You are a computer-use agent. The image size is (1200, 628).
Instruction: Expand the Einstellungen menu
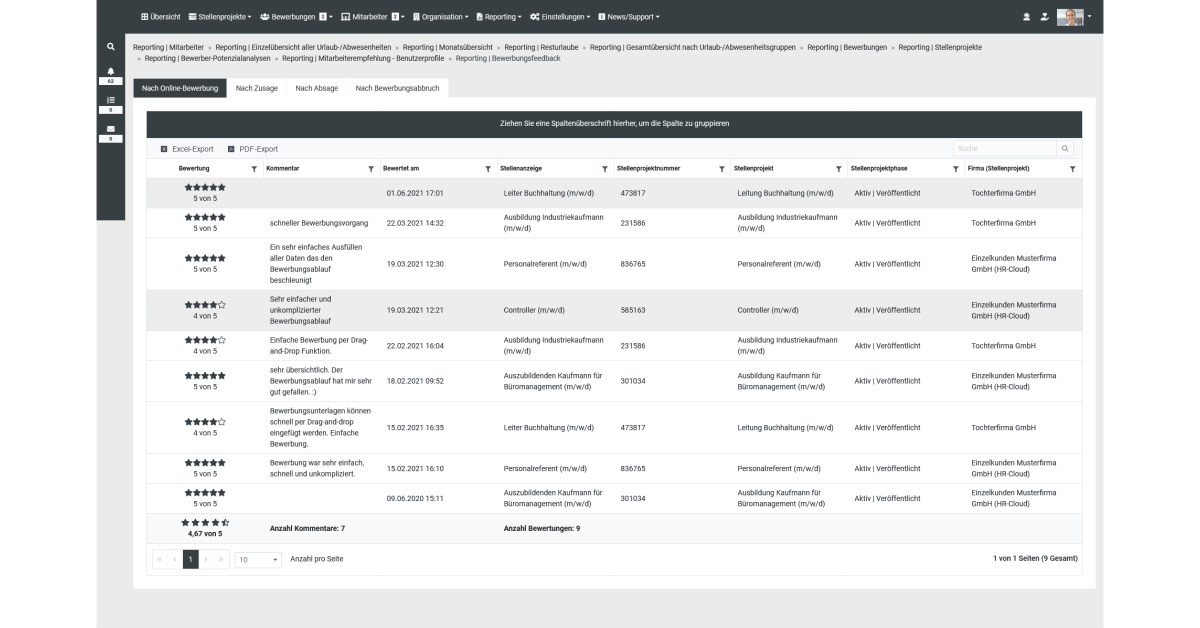pos(559,17)
